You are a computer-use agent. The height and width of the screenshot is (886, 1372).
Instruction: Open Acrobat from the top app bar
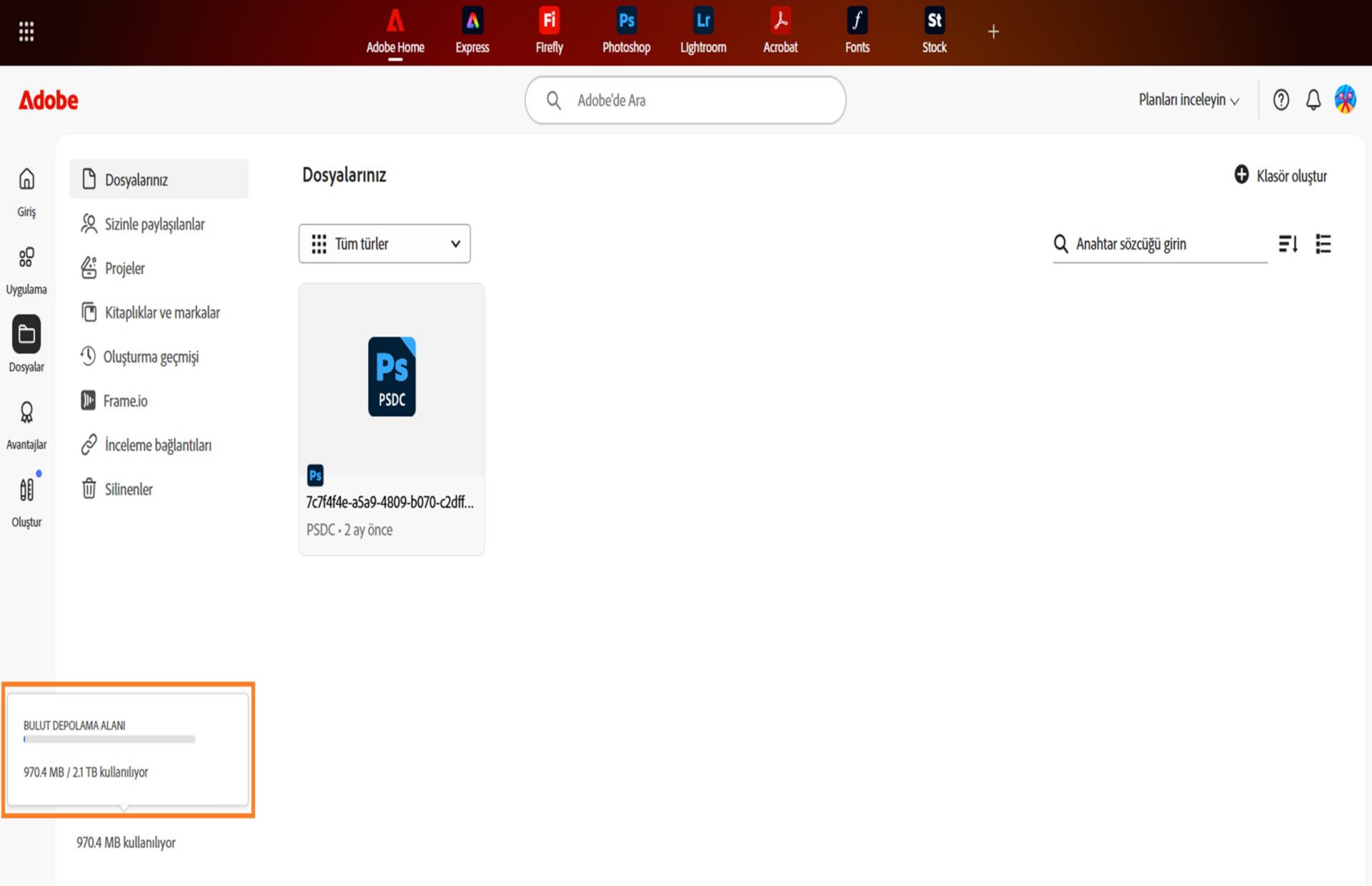780,31
